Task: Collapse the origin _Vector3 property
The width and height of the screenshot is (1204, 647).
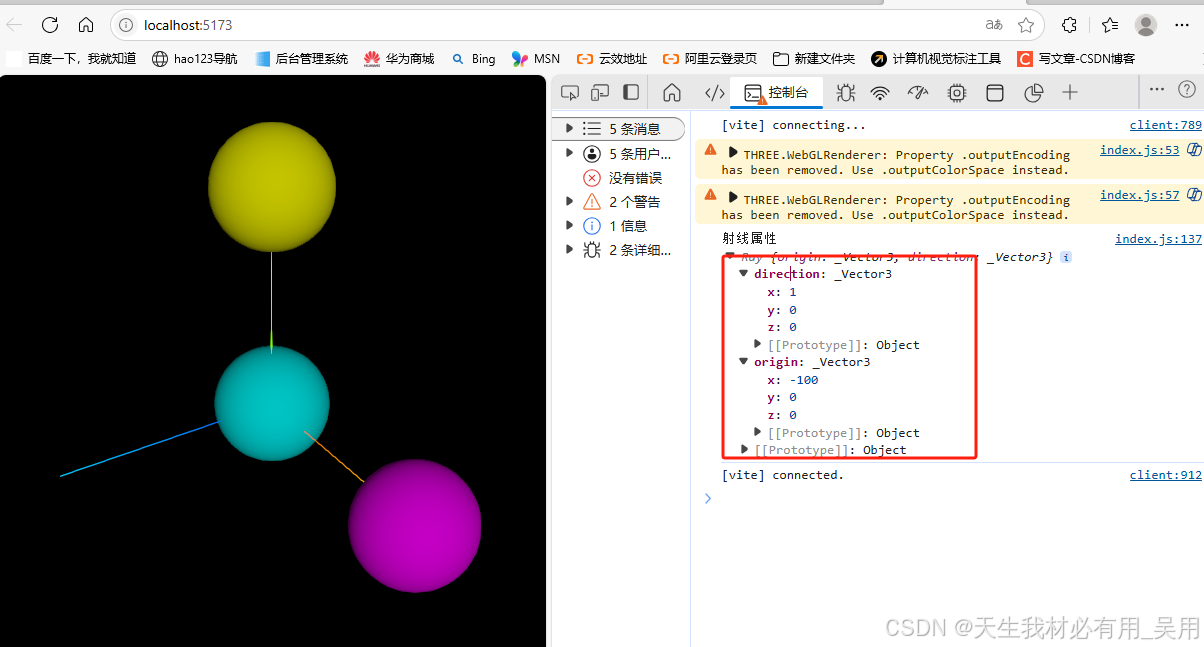Action: [x=744, y=361]
